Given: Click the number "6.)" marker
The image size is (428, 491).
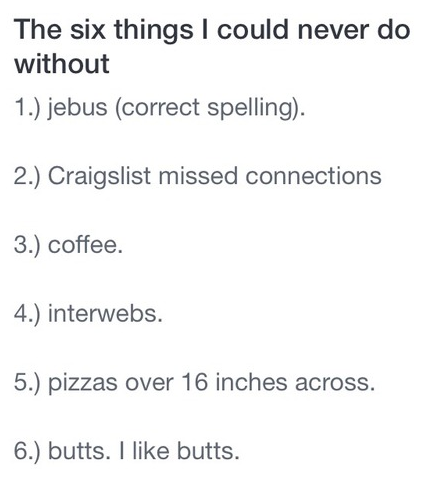Looking at the screenshot, I should click(x=27, y=452).
